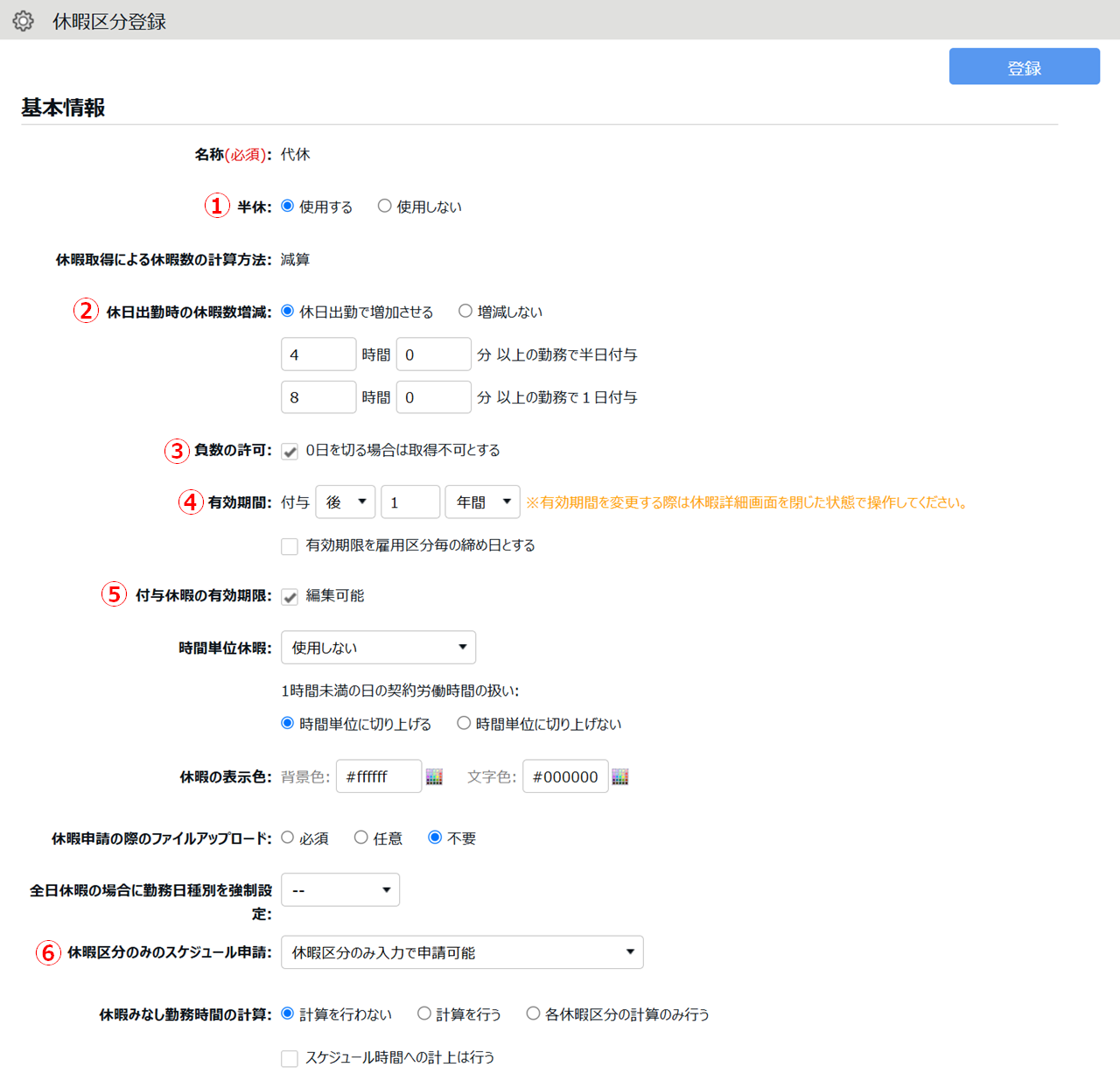Image resolution: width=1120 pixels, height=1081 pixels.
Task: Open the 年間 unit dropdown
Action: [483, 502]
